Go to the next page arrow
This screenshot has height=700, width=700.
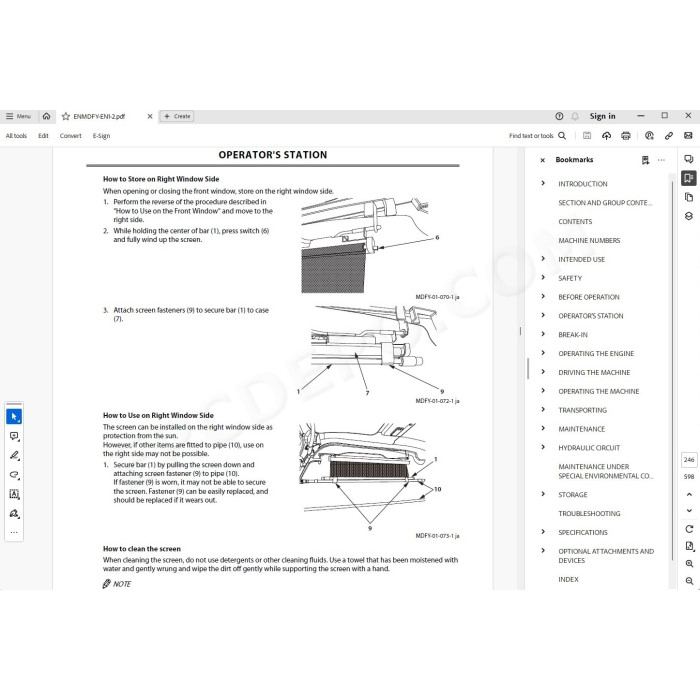tap(689, 510)
